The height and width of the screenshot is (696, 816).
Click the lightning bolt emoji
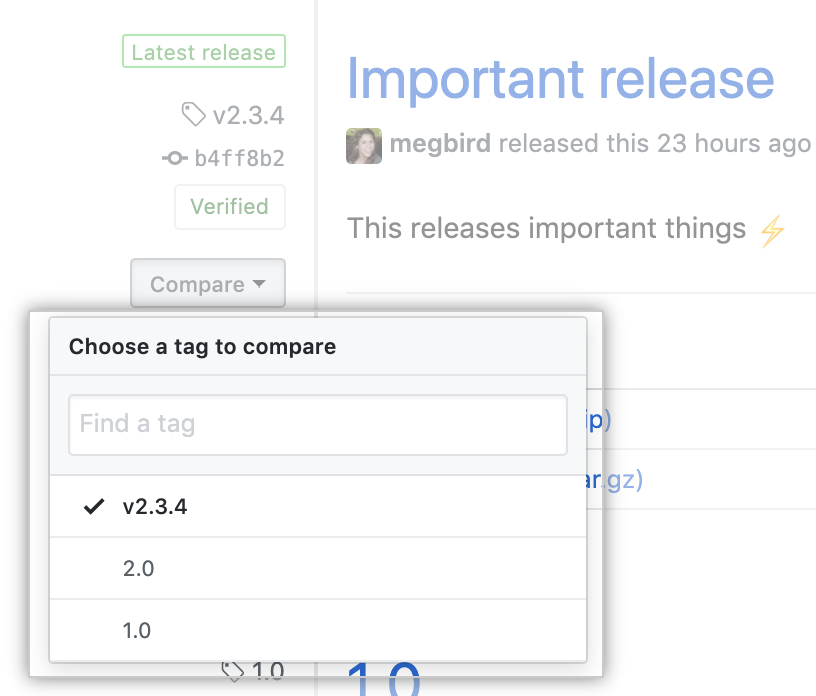click(771, 232)
